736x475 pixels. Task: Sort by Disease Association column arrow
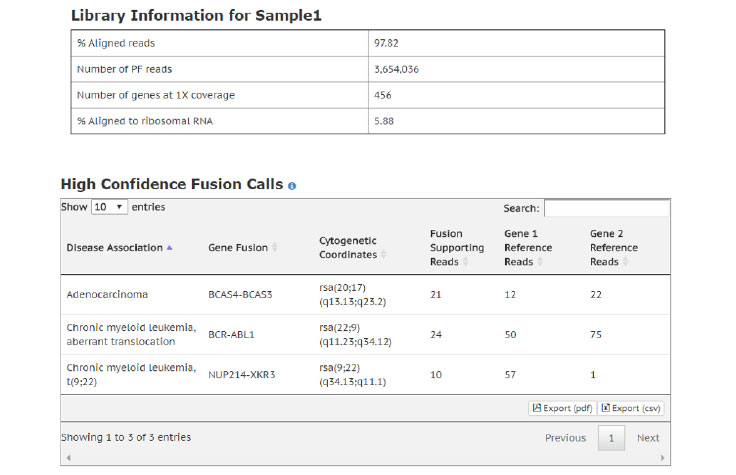click(169, 248)
